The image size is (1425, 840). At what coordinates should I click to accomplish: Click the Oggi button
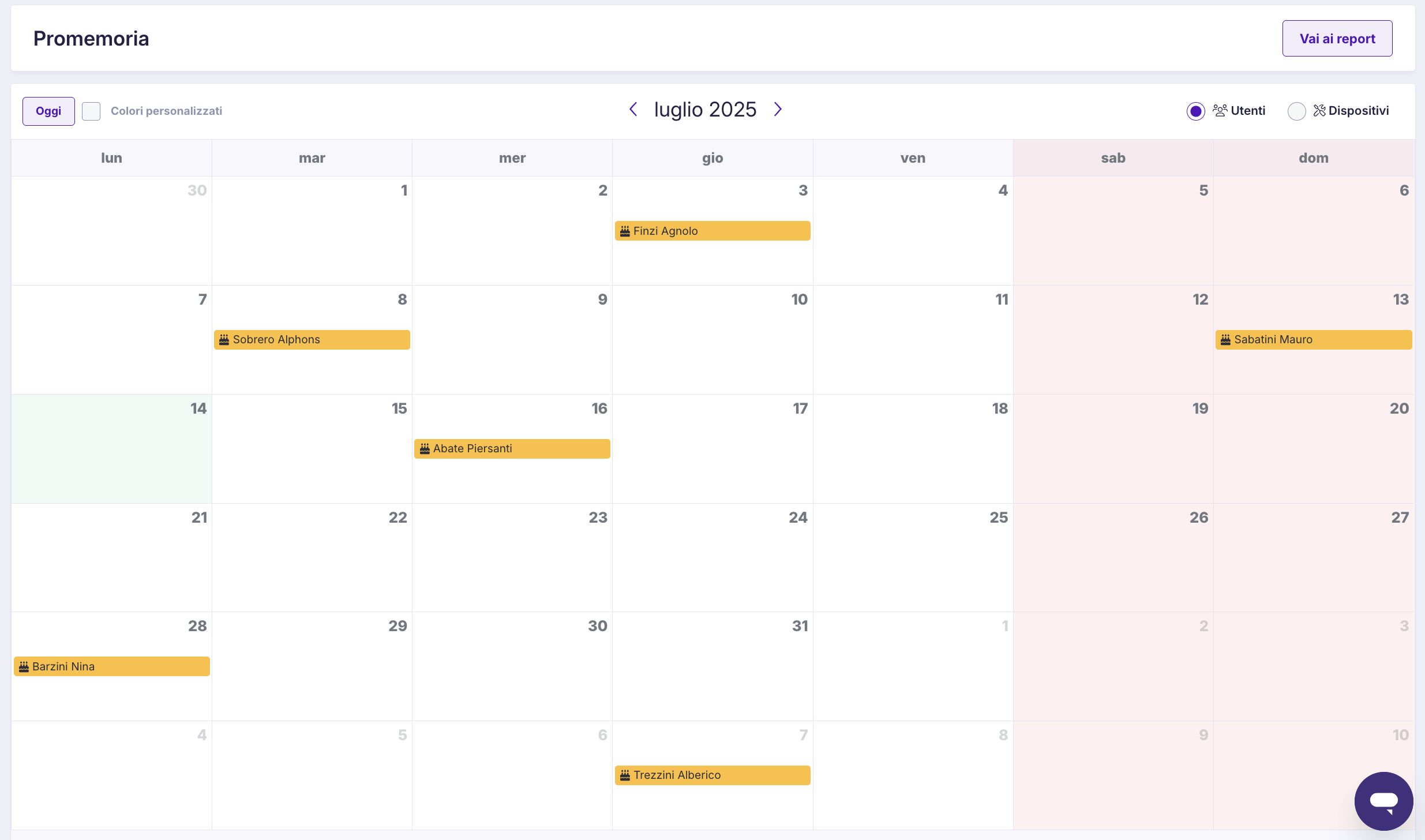[x=48, y=111]
